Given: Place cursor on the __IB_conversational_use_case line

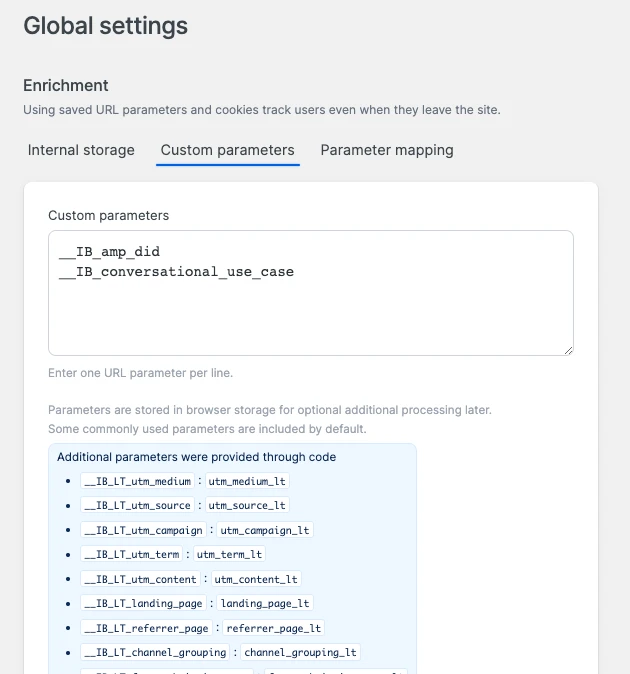Looking at the screenshot, I should click(177, 271).
